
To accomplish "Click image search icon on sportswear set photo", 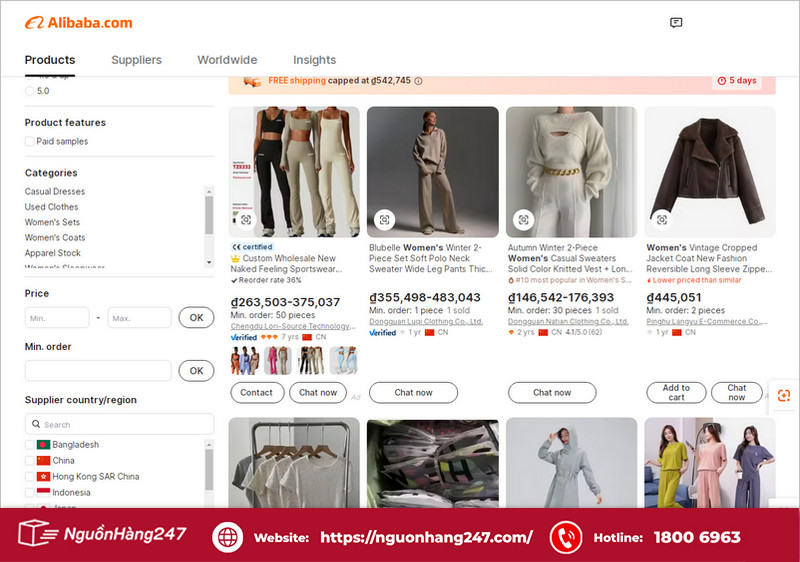I will 246,220.
